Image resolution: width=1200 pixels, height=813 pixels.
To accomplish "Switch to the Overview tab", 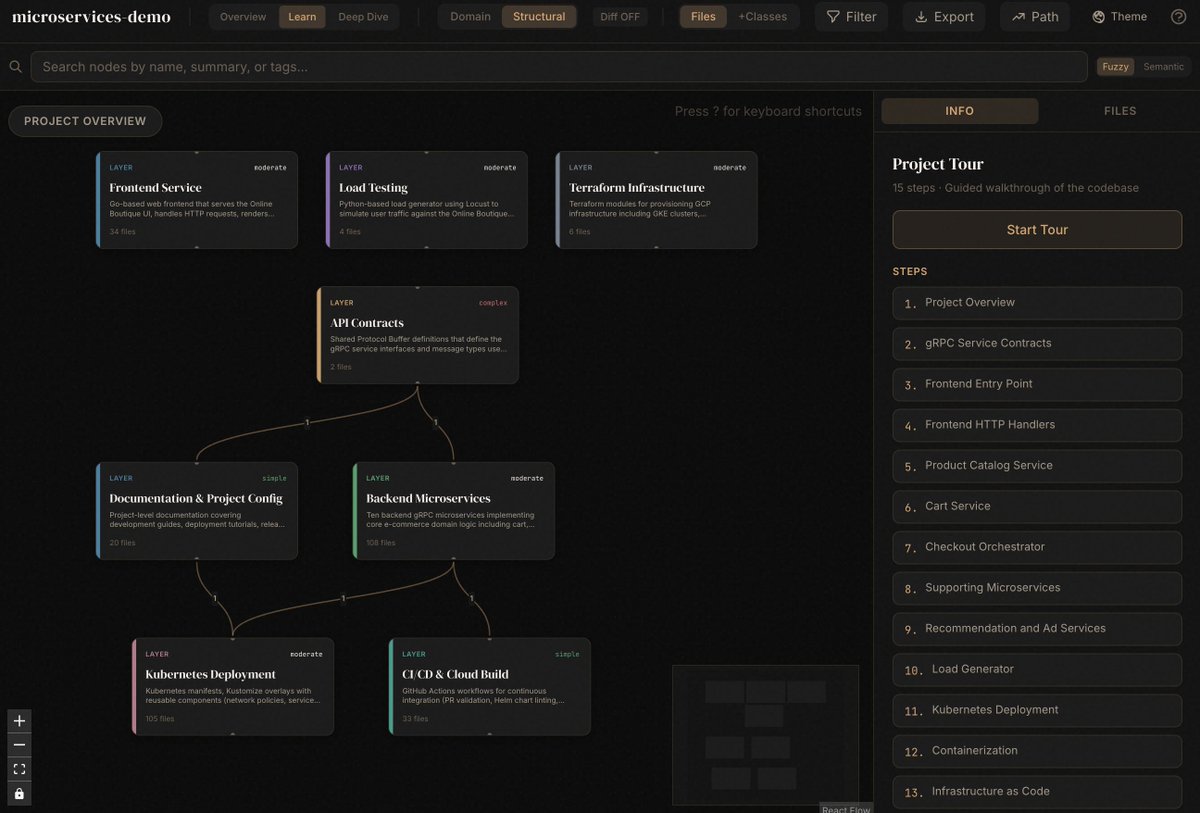I will 243,16.
